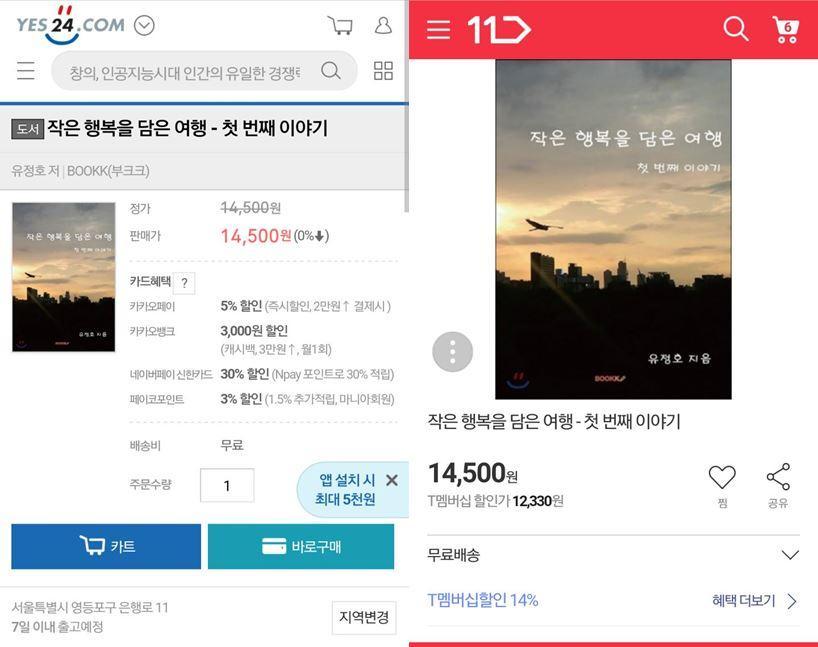Open the 11st cart with 6 items
The image size is (818, 647).
[786, 29]
